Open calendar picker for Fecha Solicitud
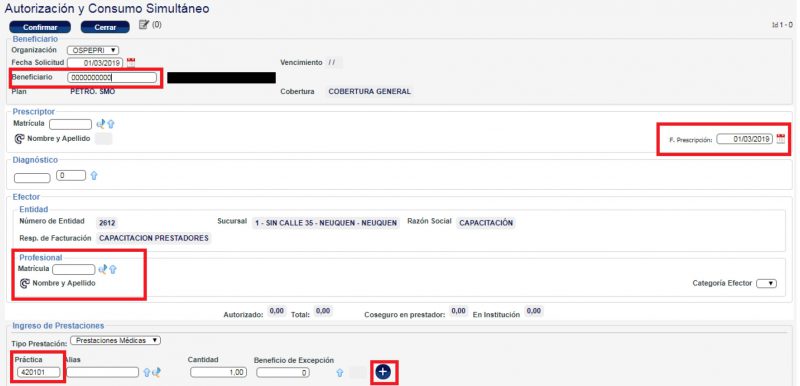 [131, 63]
